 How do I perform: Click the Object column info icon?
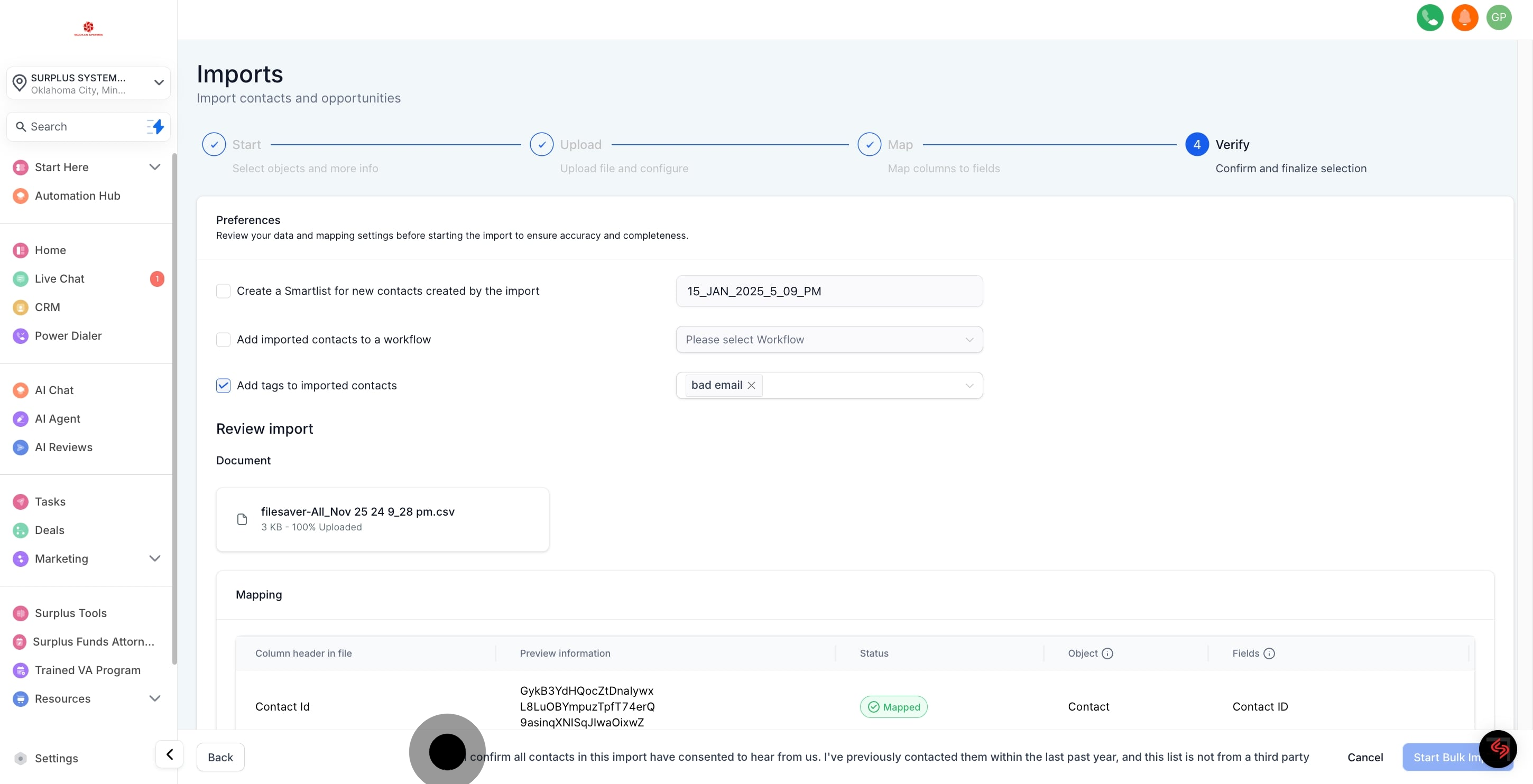[1107, 653]
